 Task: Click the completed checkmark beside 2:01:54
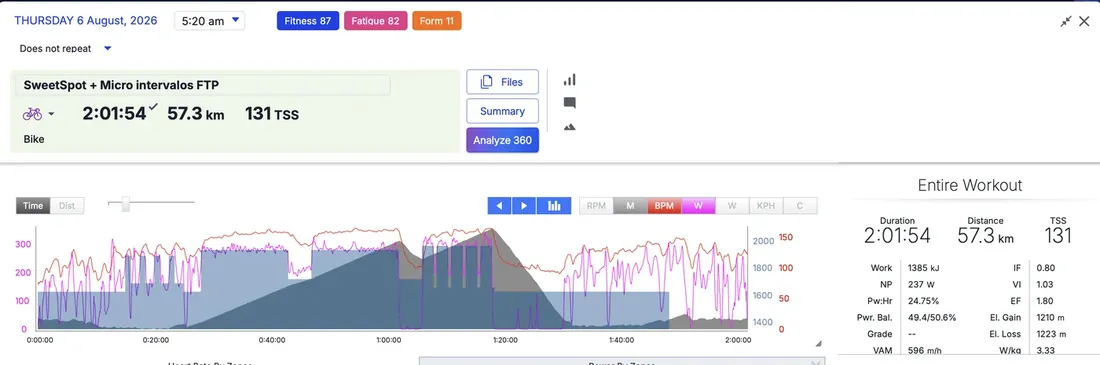tap(153, 107)
